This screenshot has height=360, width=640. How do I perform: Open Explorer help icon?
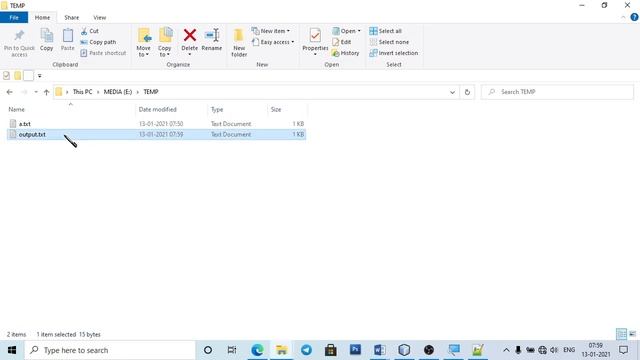[x=634, y=18]
